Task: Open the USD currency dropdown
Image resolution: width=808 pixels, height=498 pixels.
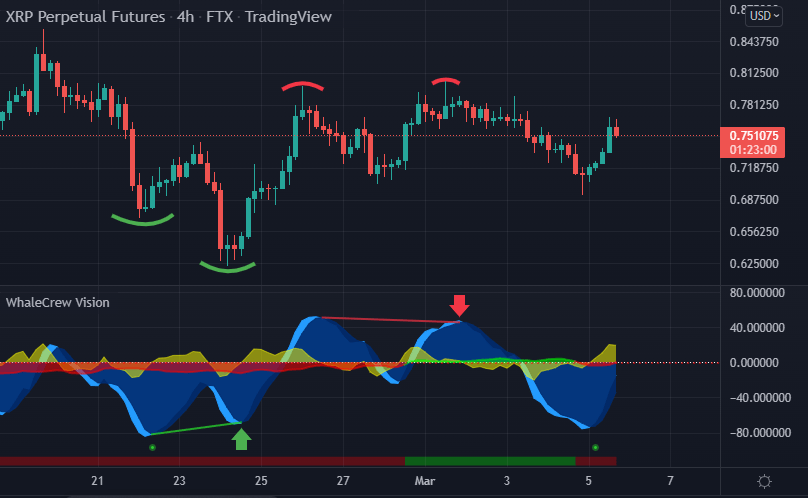Action: (x=765, y=15)
